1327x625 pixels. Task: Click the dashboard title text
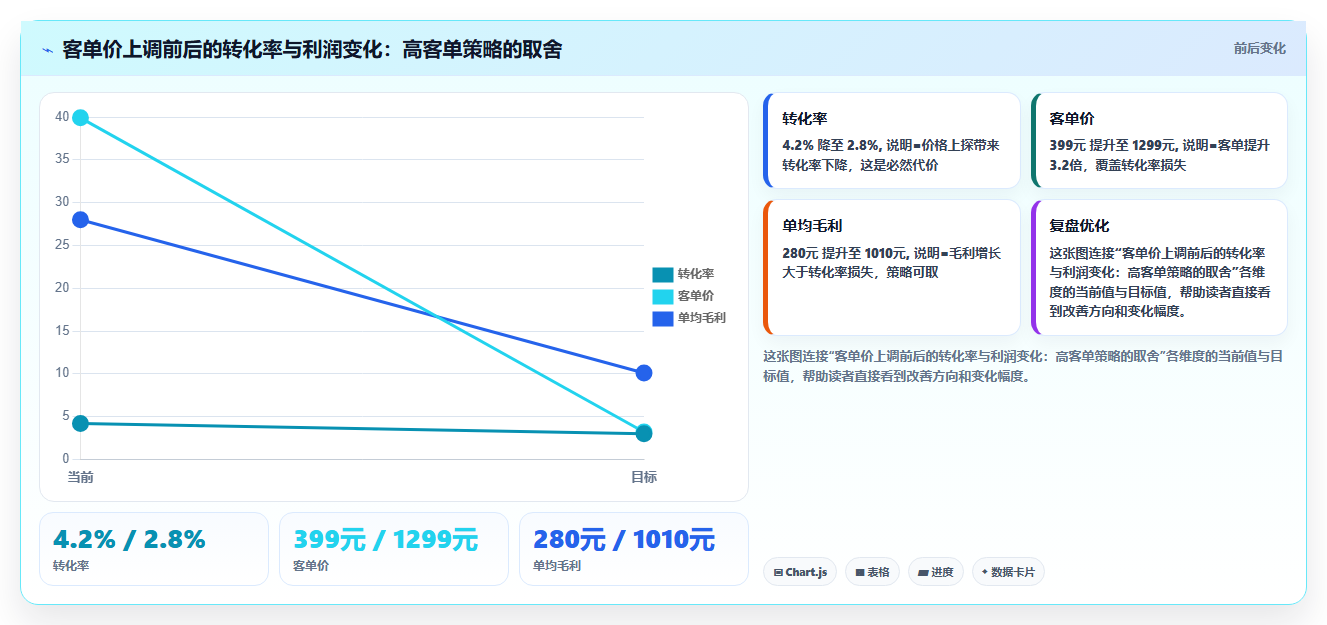(x=312, y=49)
